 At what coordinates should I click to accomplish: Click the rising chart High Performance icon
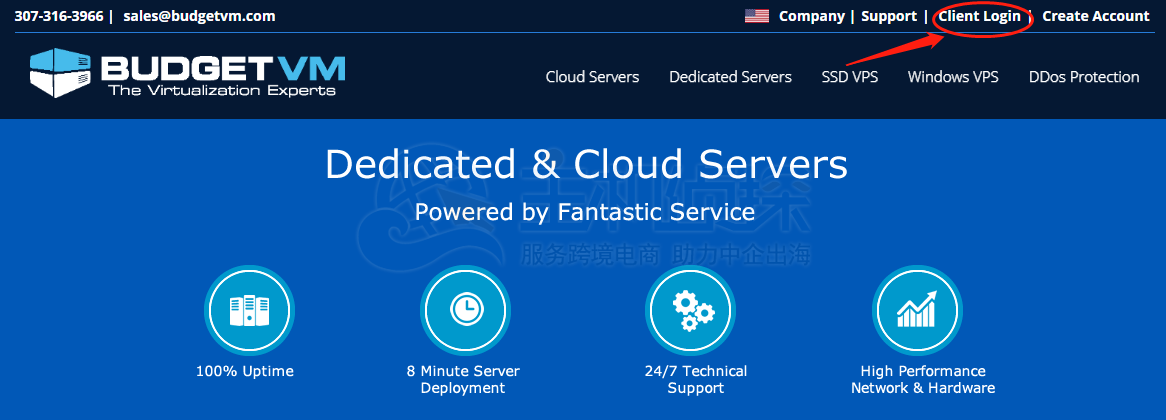pos(917,310)
